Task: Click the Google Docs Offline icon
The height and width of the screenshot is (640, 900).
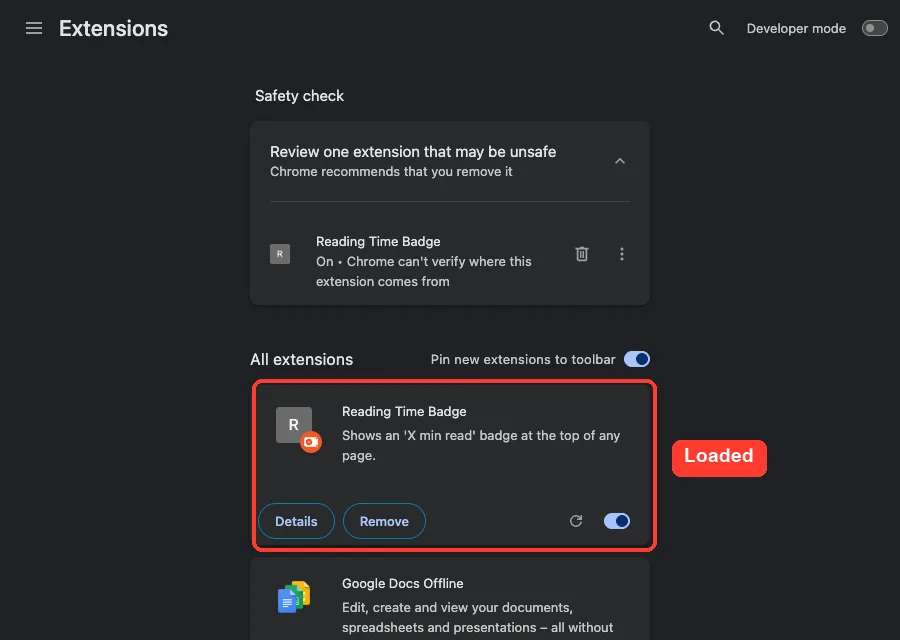Action: [x=294, y=596]
